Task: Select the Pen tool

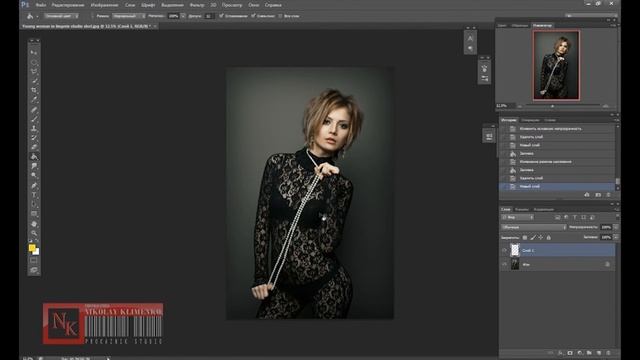Action: tap(34, 186)
